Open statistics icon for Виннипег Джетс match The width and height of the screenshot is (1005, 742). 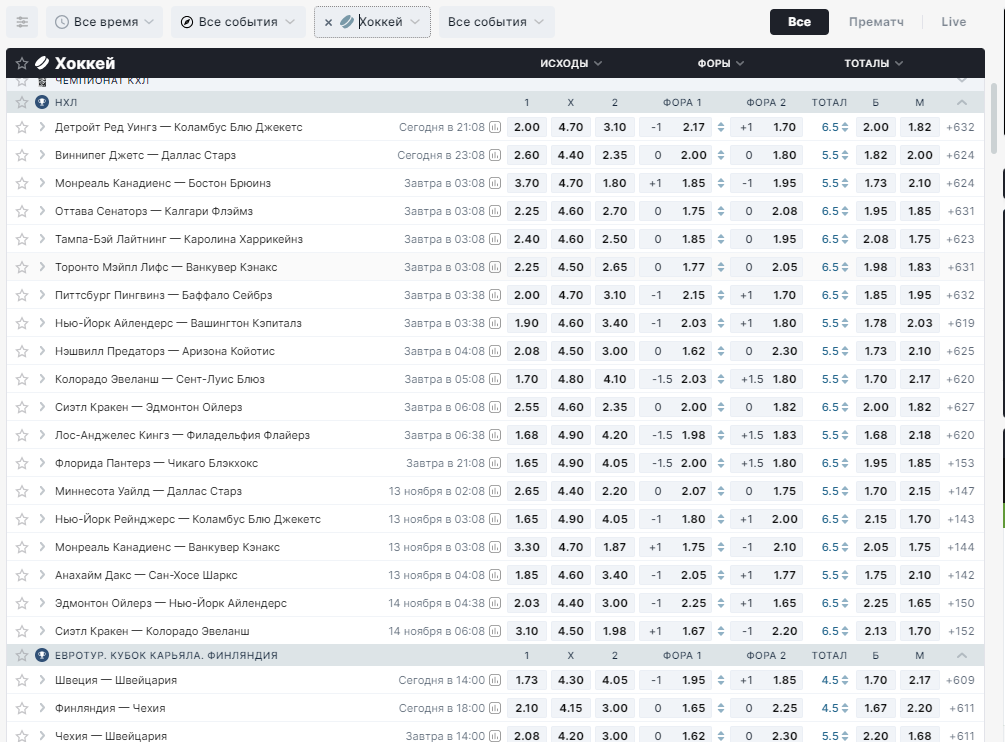click(x=495, y=155)
